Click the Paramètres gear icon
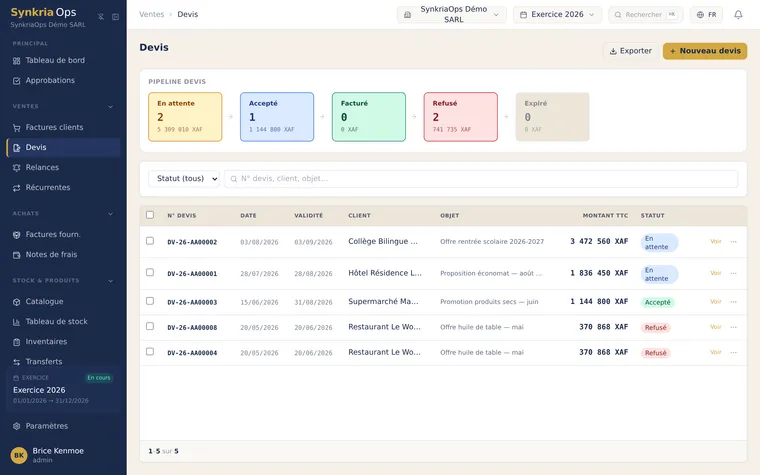Image resolution: width=760 pixels, height=475 pixels. tap(16, 426)
